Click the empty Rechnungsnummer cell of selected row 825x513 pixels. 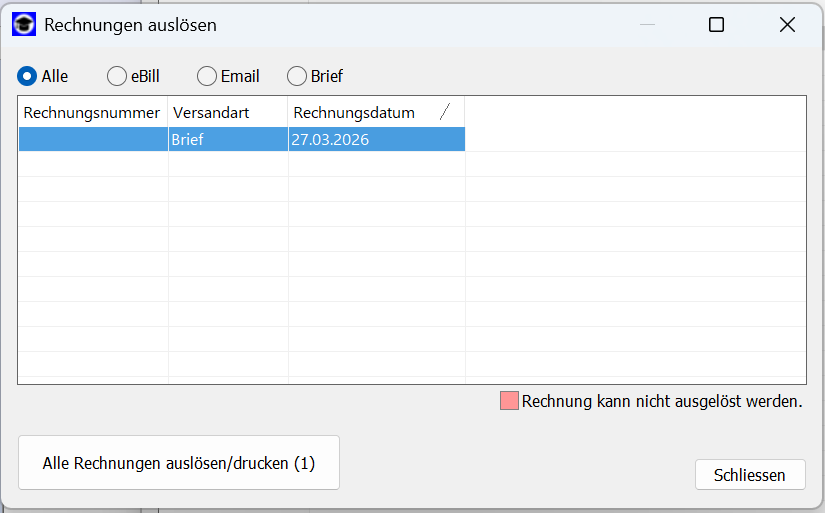point(93,139)
